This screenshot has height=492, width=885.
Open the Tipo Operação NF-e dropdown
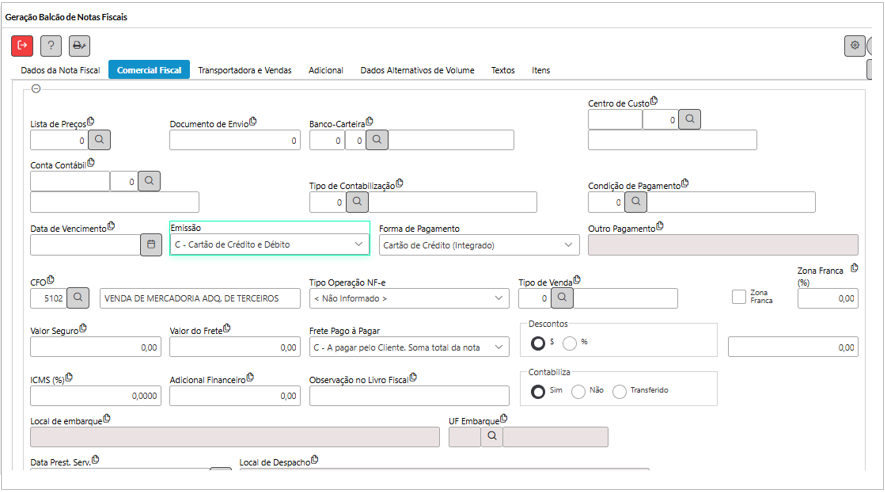408,298
